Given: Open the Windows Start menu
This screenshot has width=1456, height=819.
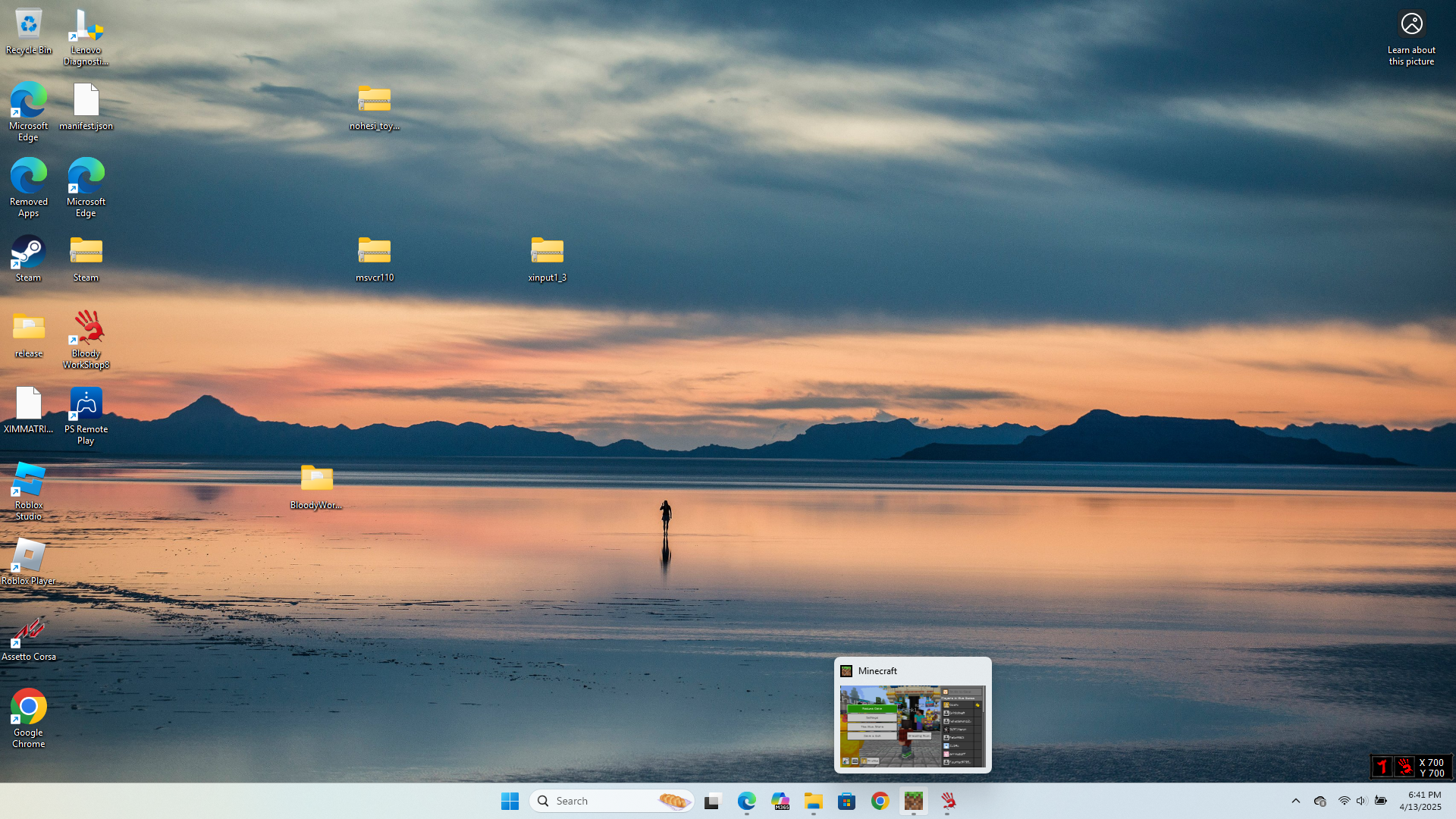Looking at the screenshot, I should pyautogui.click(x=510, y=801).
